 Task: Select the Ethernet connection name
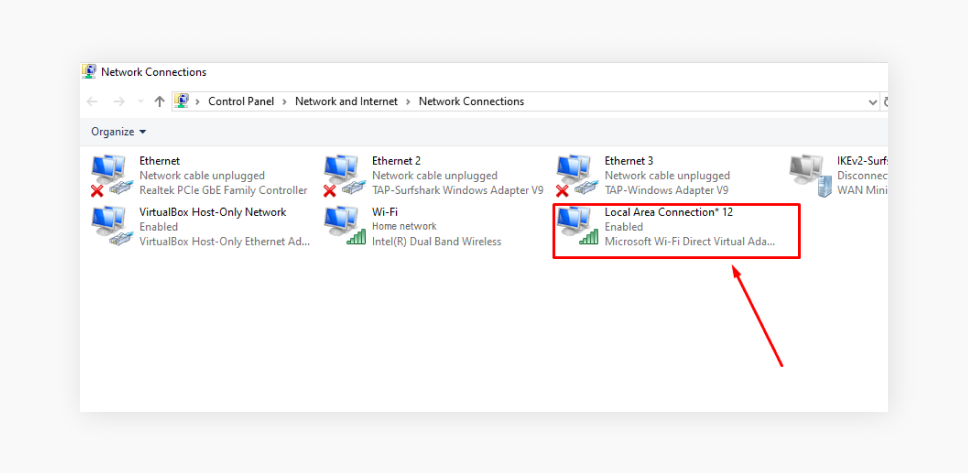tap(160, 161)
